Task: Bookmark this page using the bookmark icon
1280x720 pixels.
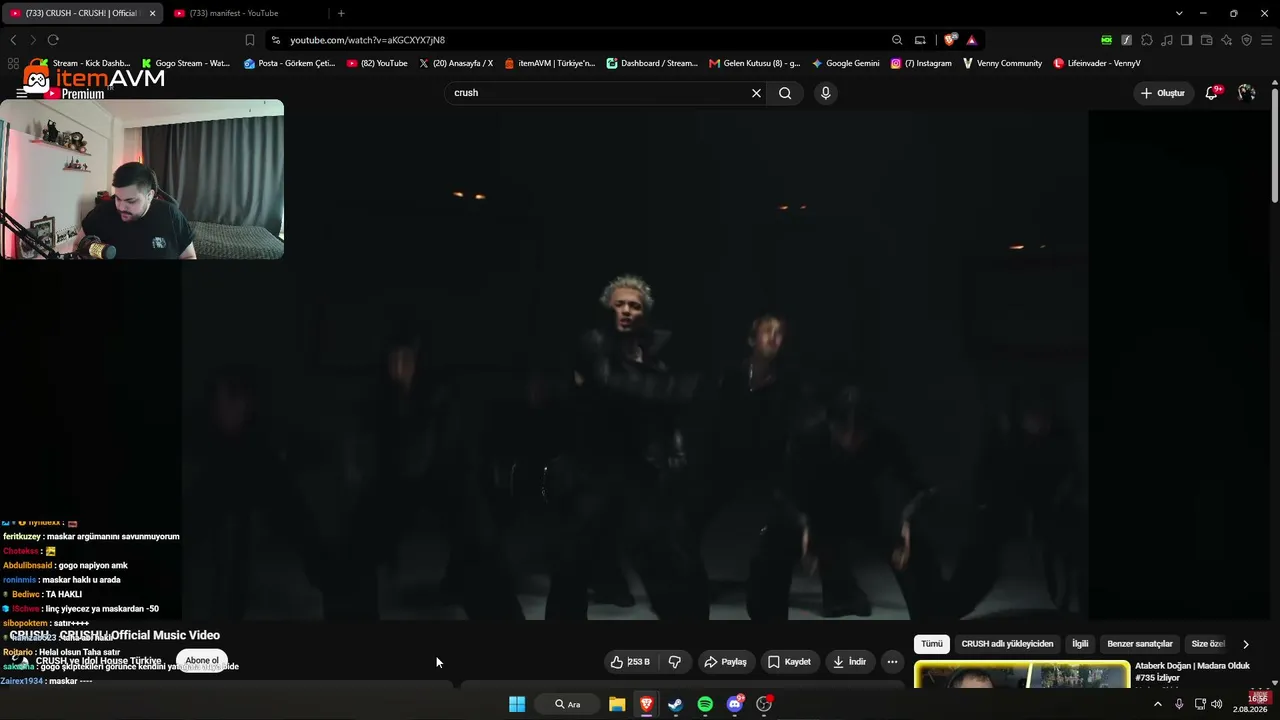Action: coord(250,40)
